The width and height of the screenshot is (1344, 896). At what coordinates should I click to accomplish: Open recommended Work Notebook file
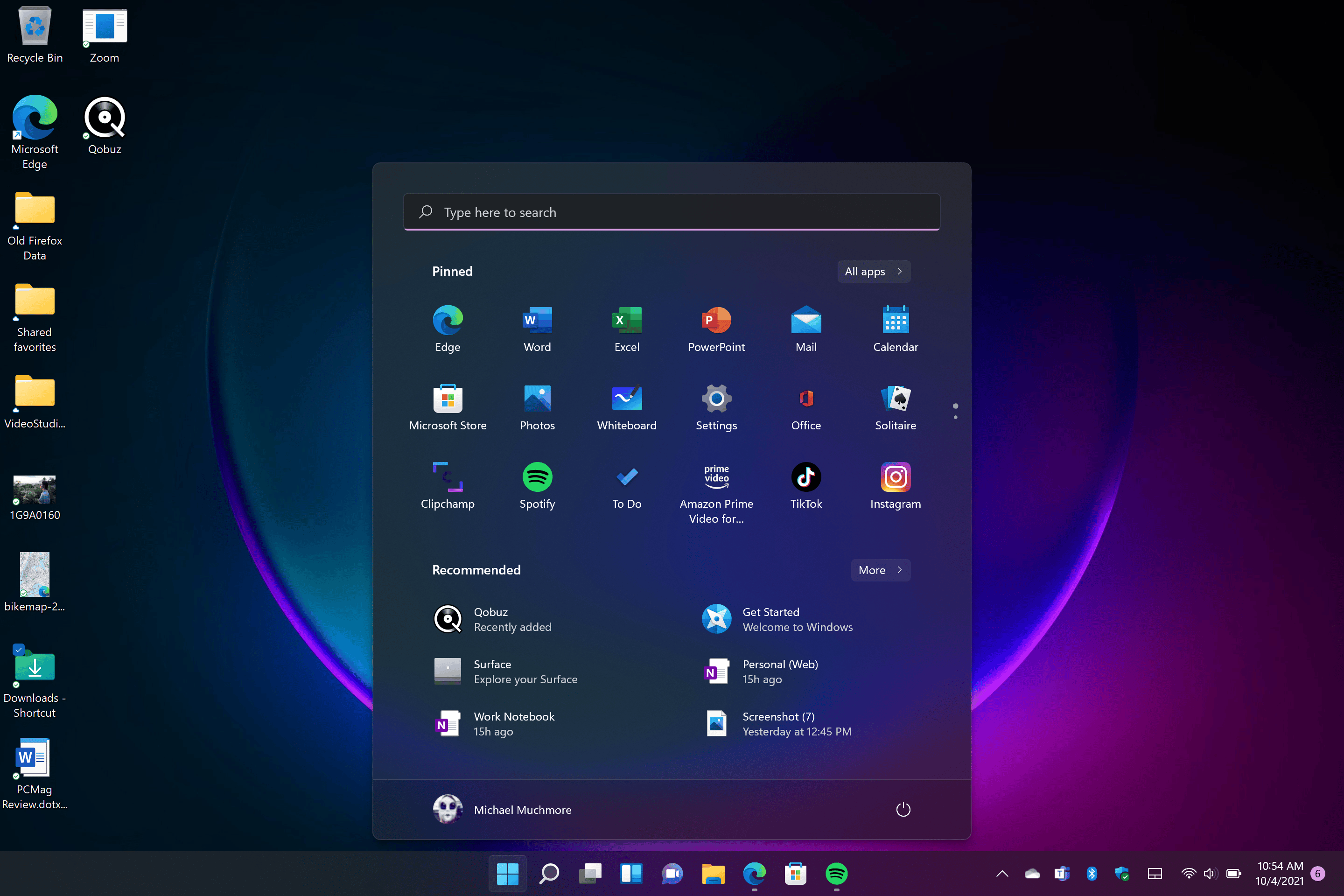click(513, 723)
